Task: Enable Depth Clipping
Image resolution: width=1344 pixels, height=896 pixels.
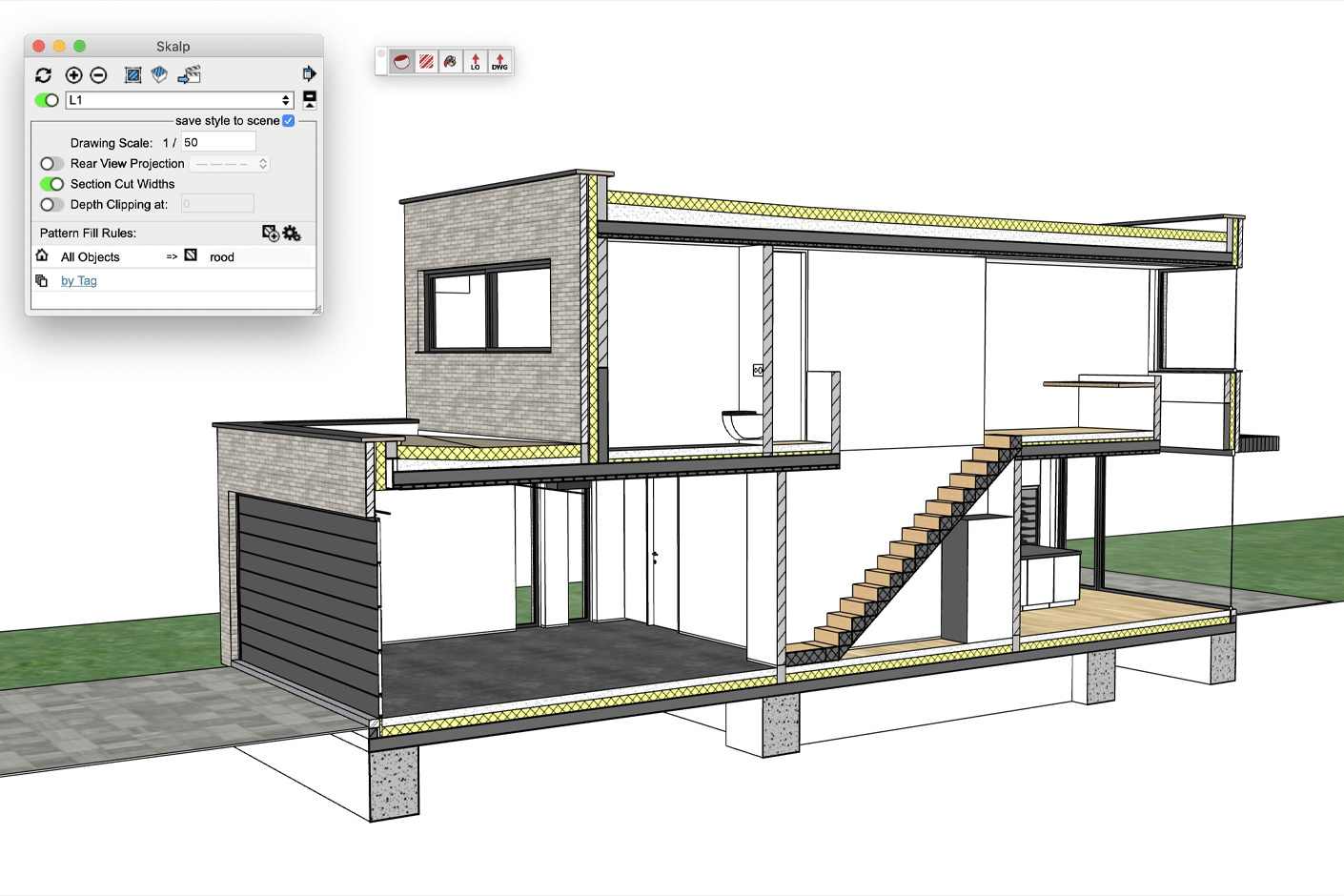Action: 51,204
